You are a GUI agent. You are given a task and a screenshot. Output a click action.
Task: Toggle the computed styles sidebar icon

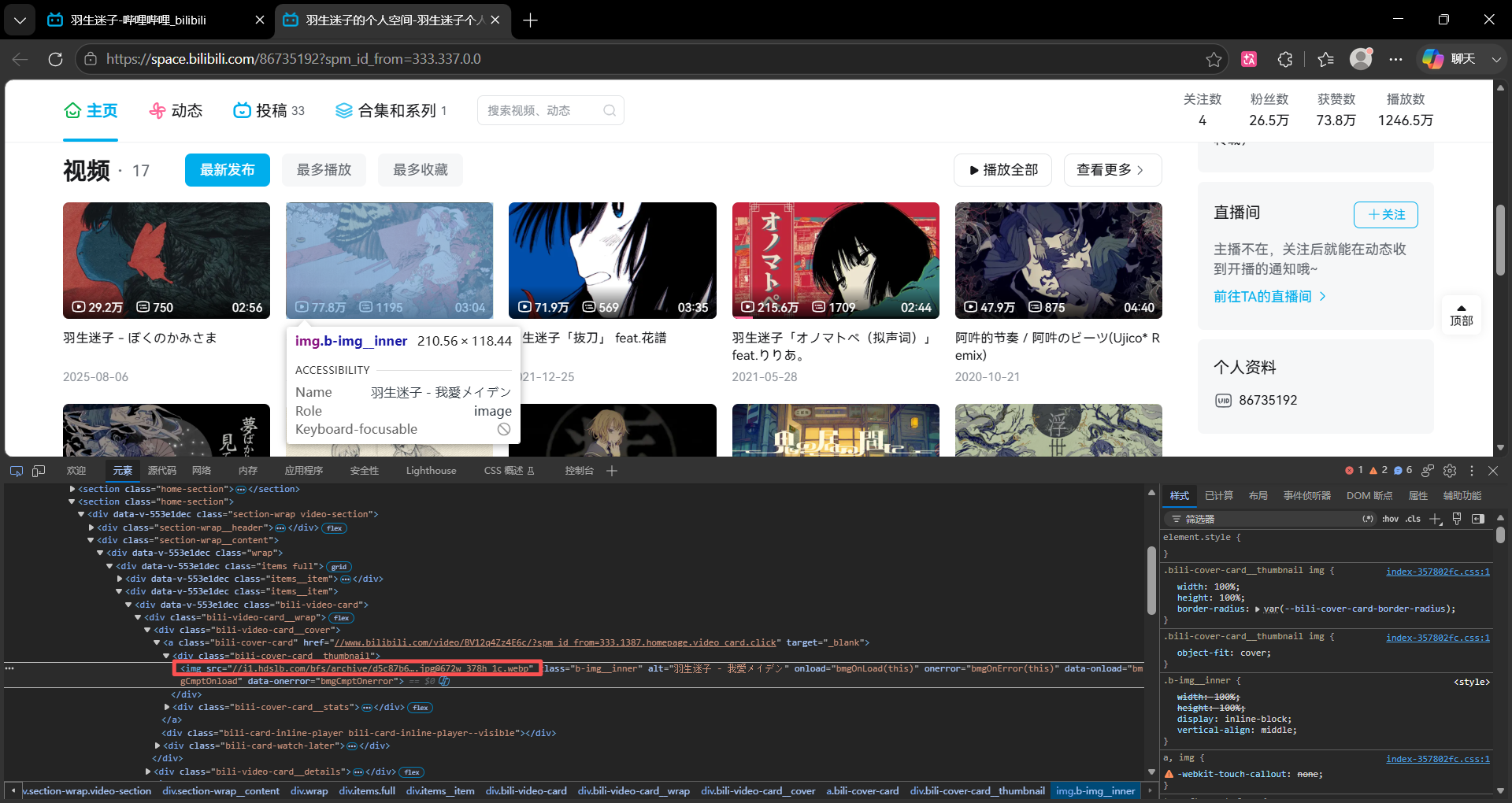[1478, 519]
